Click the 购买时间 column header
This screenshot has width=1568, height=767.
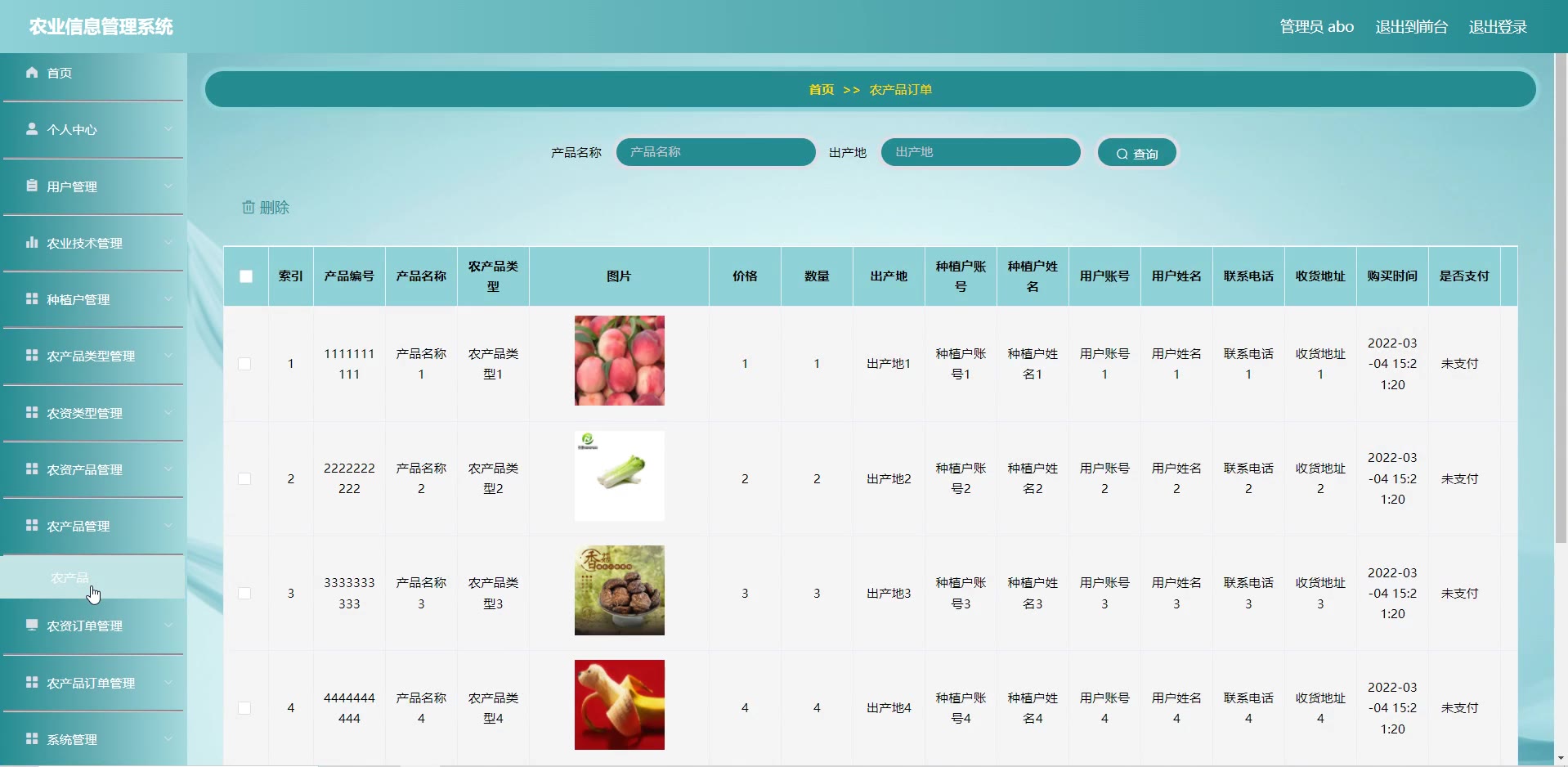click(x=1392, y=276)
